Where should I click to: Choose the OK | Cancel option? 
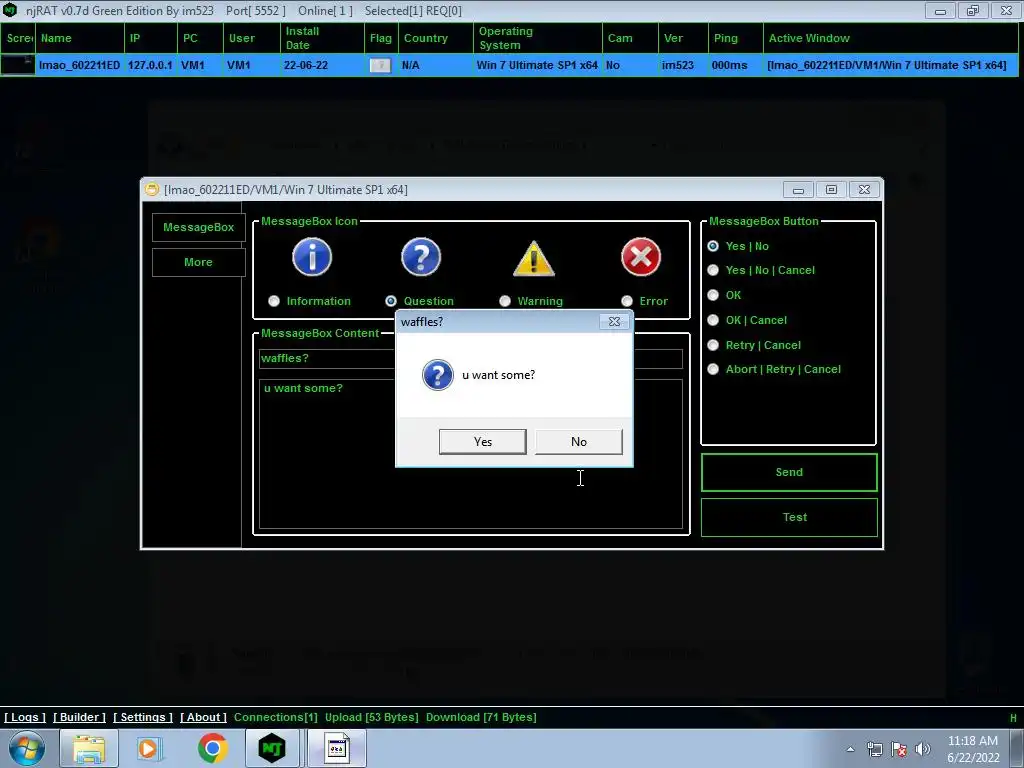point(713,320)
